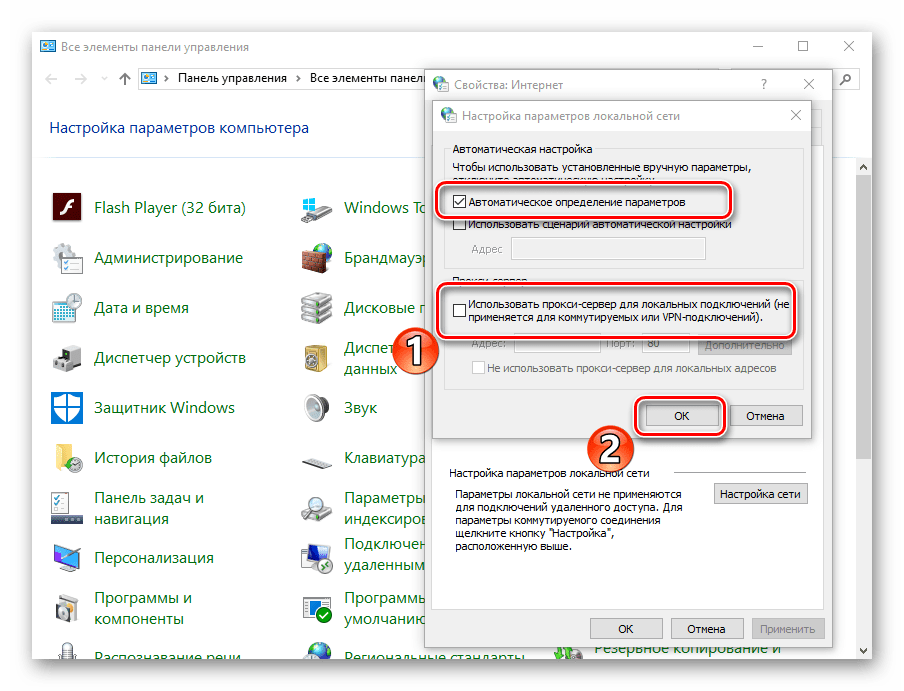
Task: Open the Панель задач и навигация icon
Action: point(67,508)
